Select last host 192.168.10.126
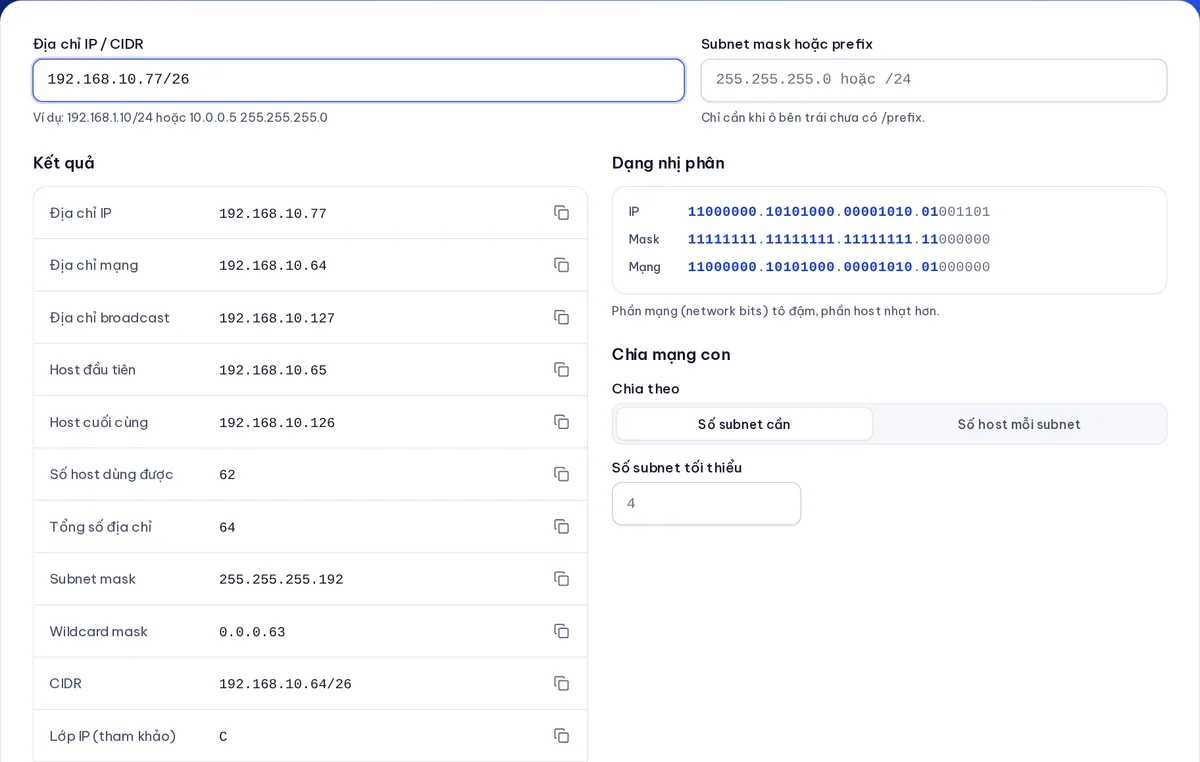Viewport: 1200px width, 762px height. pos(277,423)
